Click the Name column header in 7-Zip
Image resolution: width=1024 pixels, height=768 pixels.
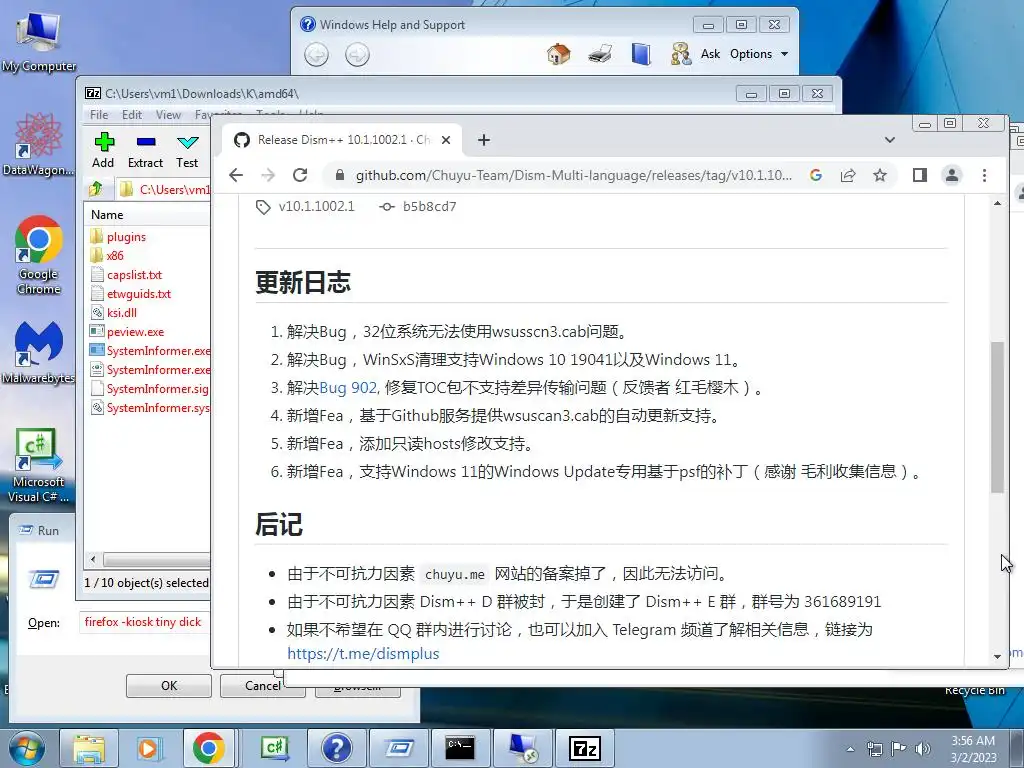[x=148, y=215]
